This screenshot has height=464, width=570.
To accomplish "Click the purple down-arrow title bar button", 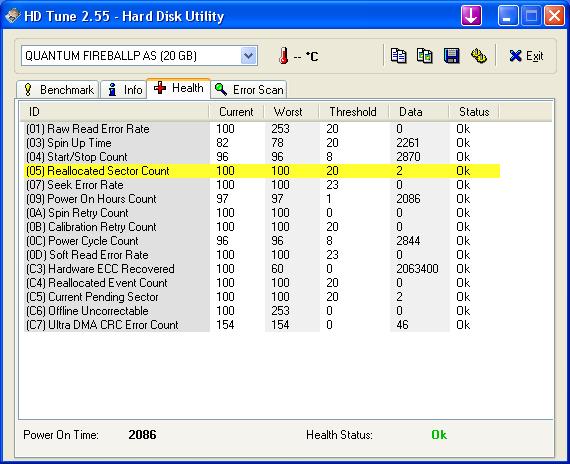I will (471, 16).
